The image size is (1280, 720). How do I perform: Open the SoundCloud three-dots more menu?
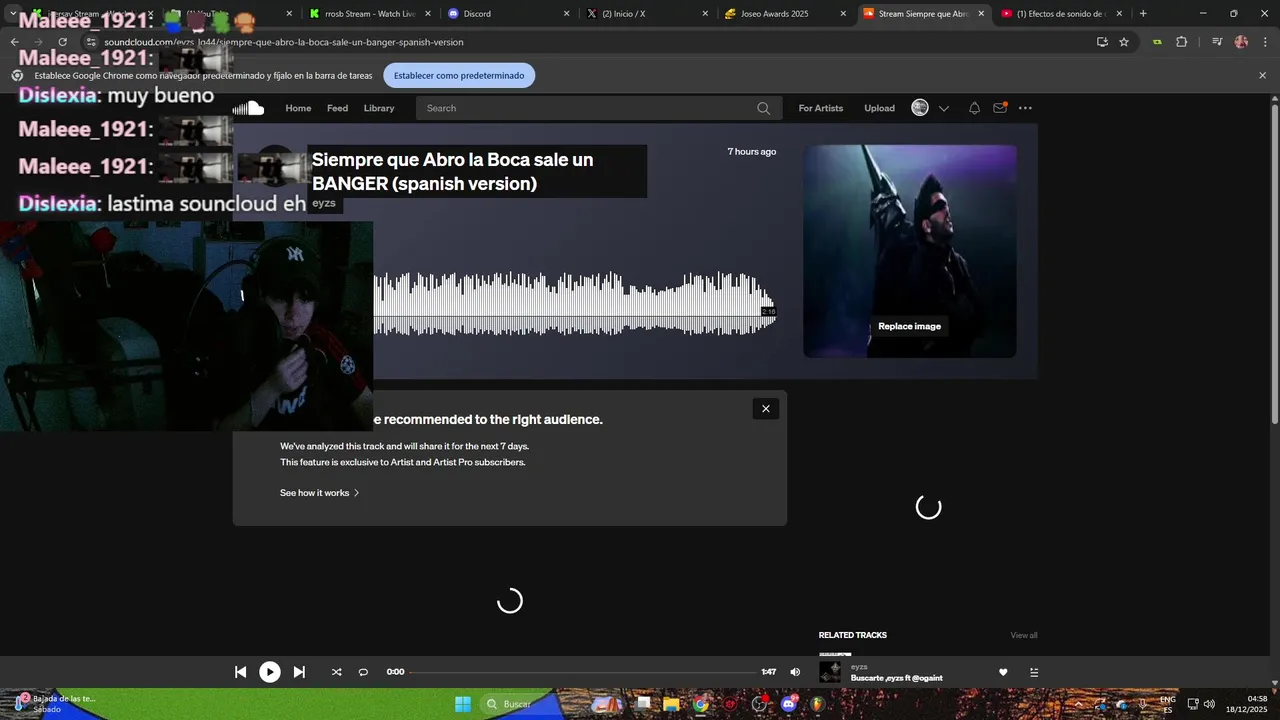pos(1025,108)
